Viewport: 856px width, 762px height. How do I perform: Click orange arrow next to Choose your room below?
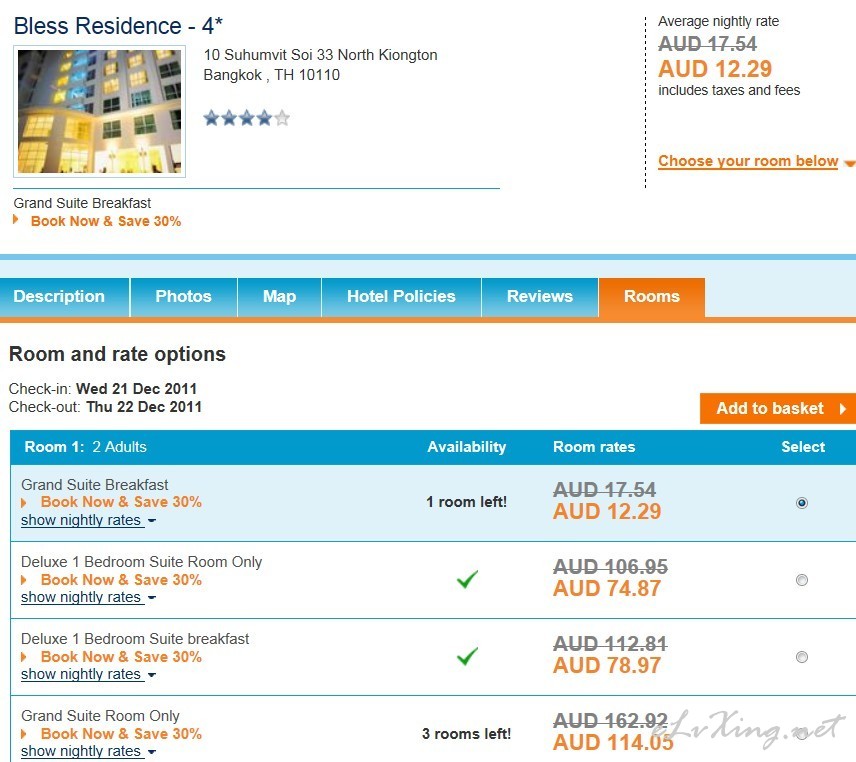click(849, 163)
